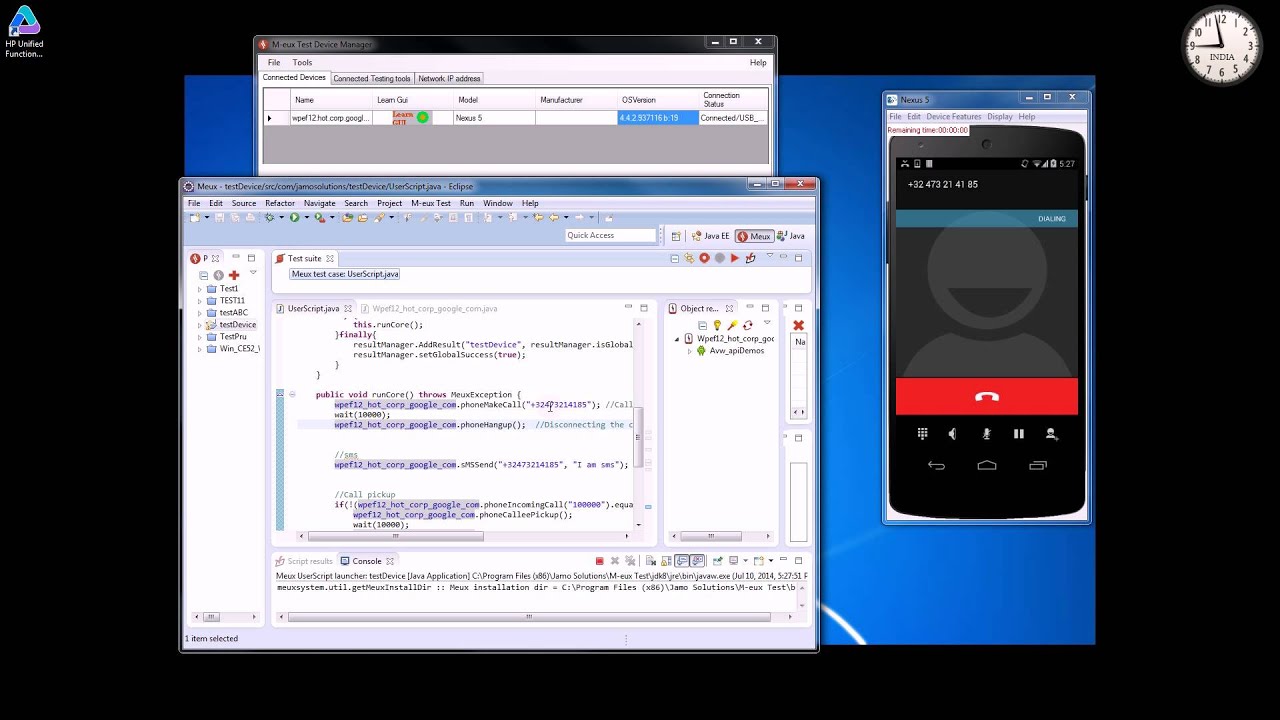Put the call on hold with pause icon
Viewport: 1280px width, 720px height.
(x=1018, y=434)
